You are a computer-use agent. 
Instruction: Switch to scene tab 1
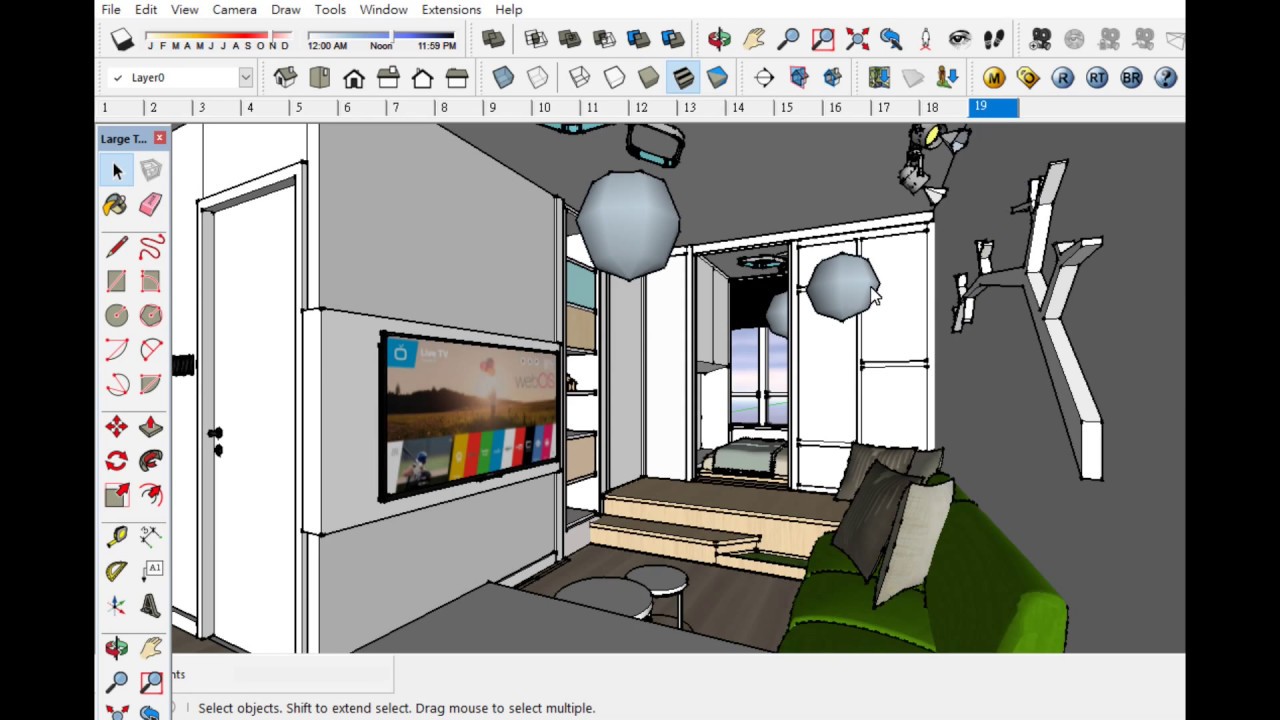point(118,107)
